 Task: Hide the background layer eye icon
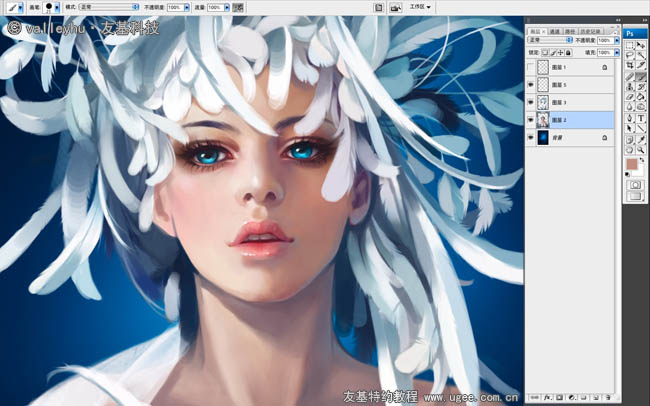click(531, 137)
